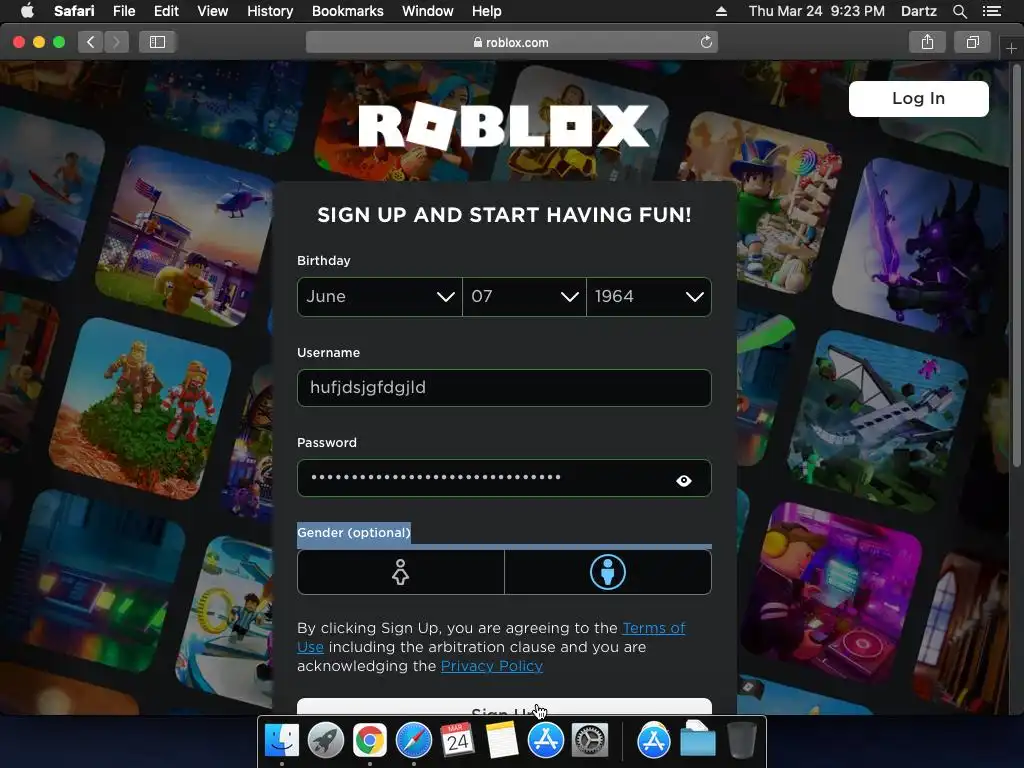Open Spotlight search in the menu bar

(x=959, y=11)
